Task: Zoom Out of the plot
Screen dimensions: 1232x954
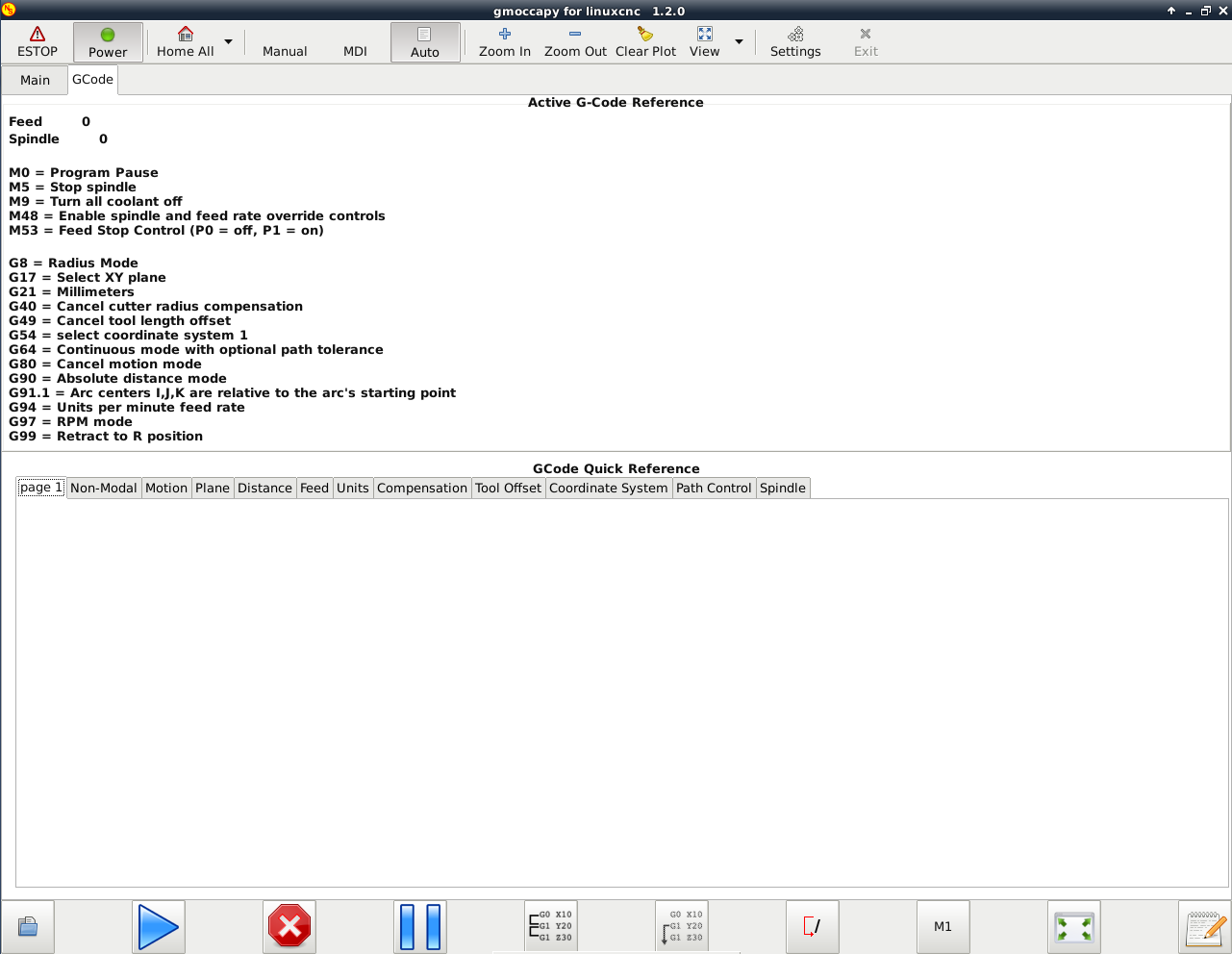Action: coord(575,42)
